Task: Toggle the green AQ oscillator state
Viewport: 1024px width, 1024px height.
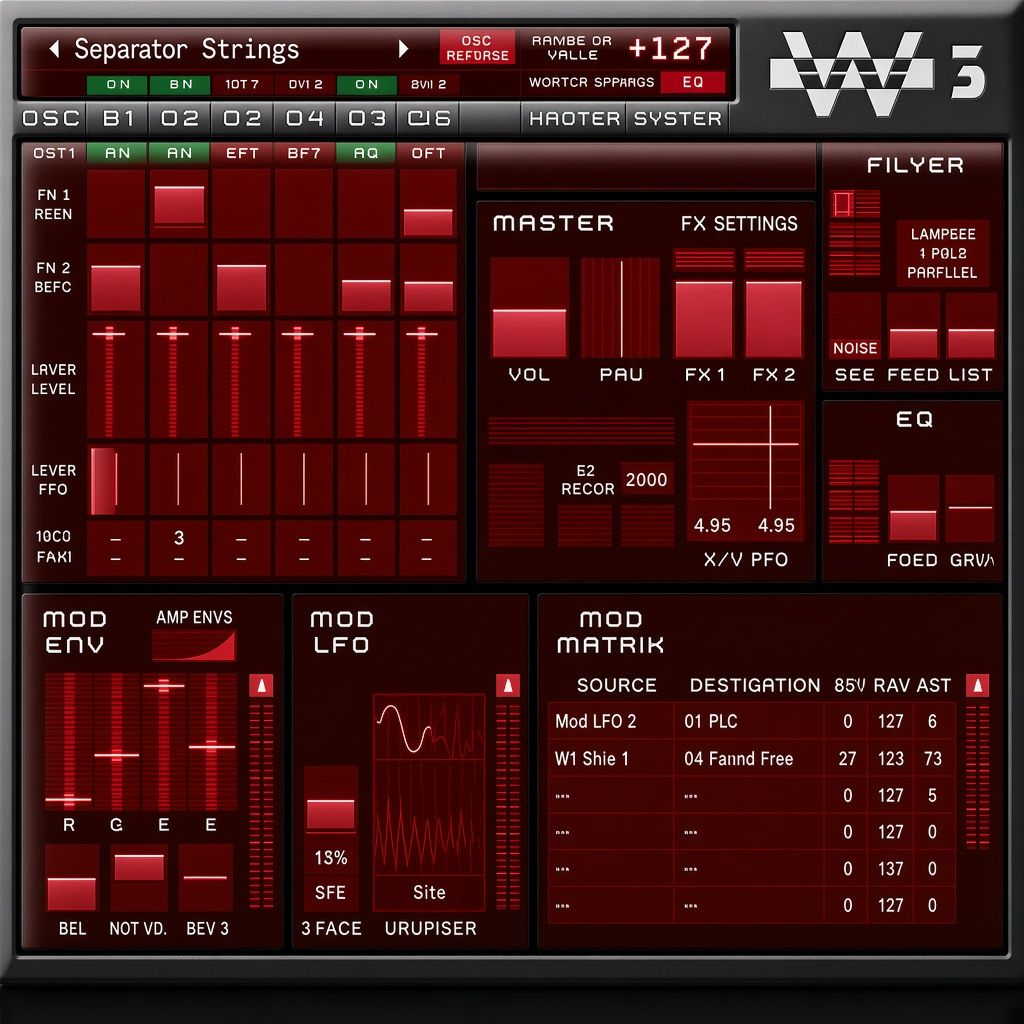Action: pos(366,153)
